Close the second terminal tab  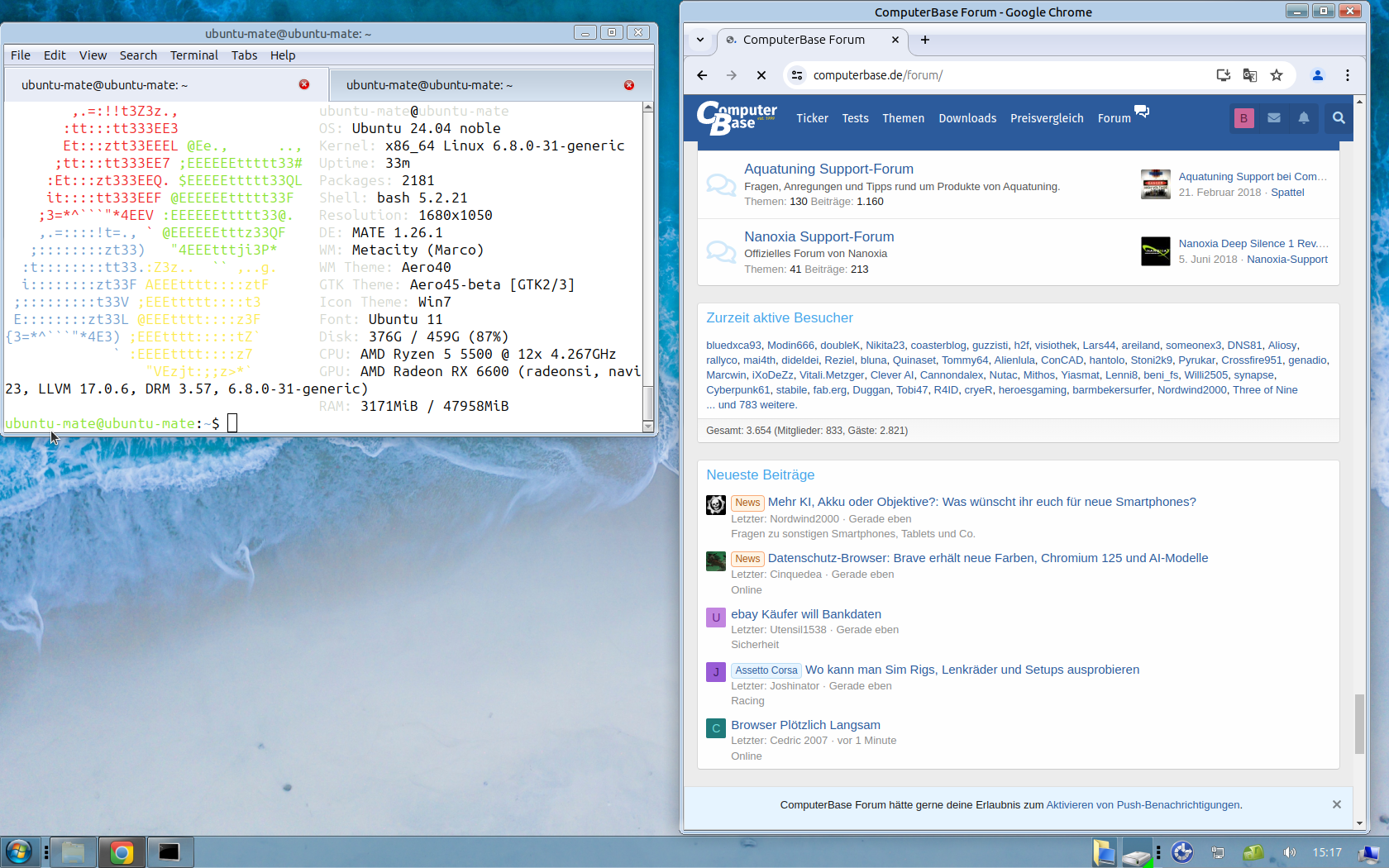click(x=629, y=85)
